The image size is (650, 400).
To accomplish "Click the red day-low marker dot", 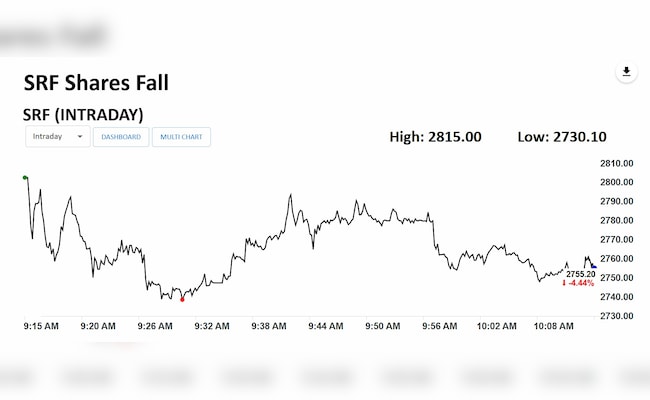I will (182, 299).
